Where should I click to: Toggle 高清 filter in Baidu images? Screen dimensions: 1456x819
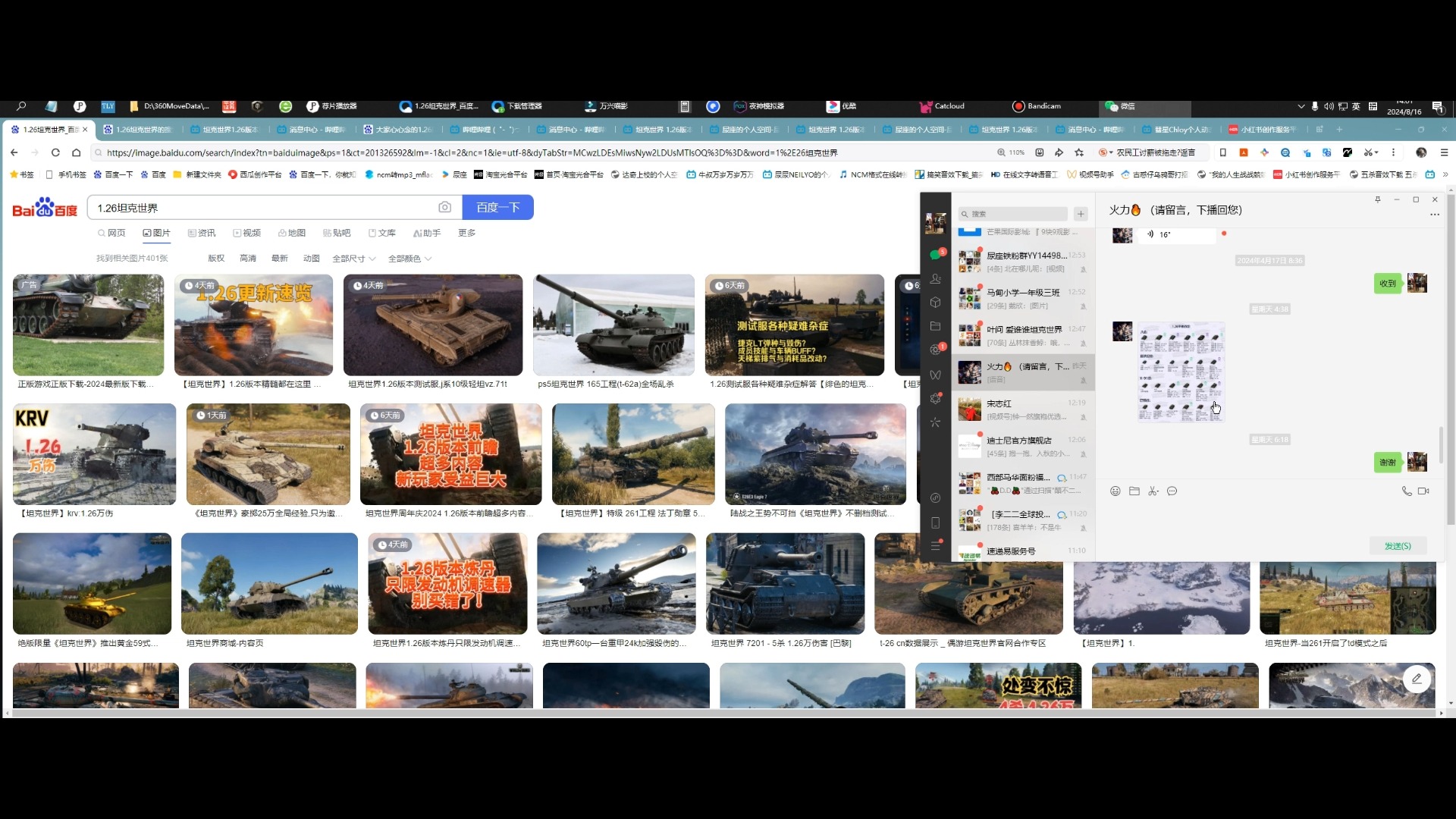click(248, 259)
